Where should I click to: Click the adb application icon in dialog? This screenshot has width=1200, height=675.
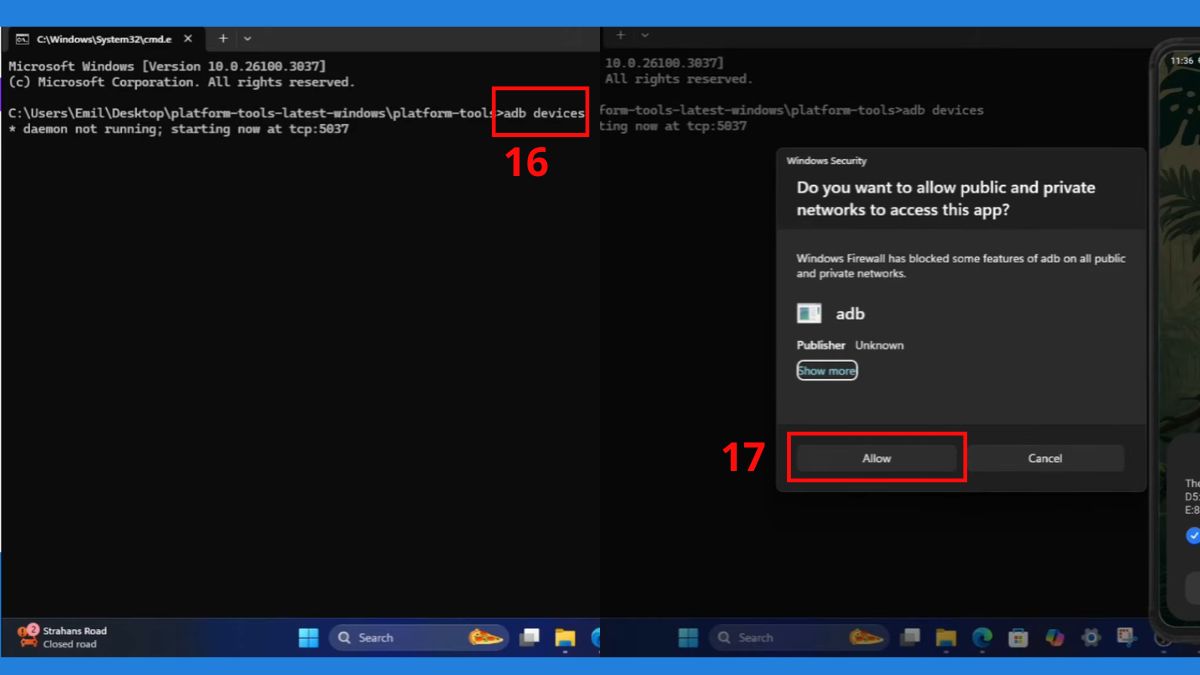tap(809, 313)
